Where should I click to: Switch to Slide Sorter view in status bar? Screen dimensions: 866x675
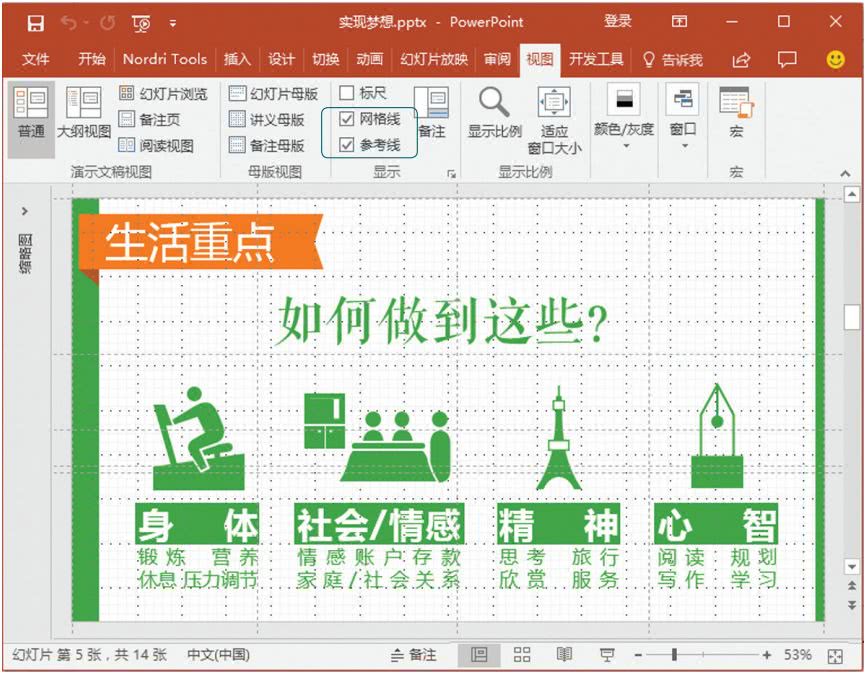click(522, 655)
